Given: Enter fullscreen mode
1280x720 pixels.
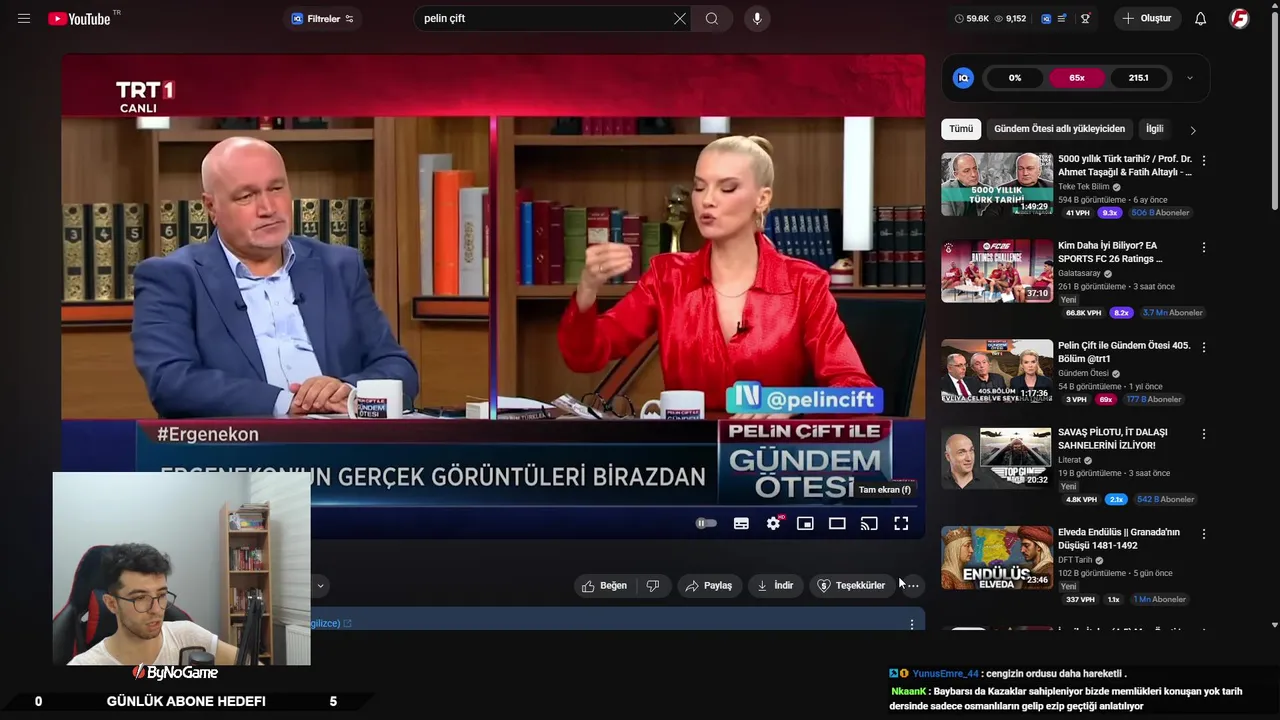Looking at the screenshot, I should tap(901, 523).
